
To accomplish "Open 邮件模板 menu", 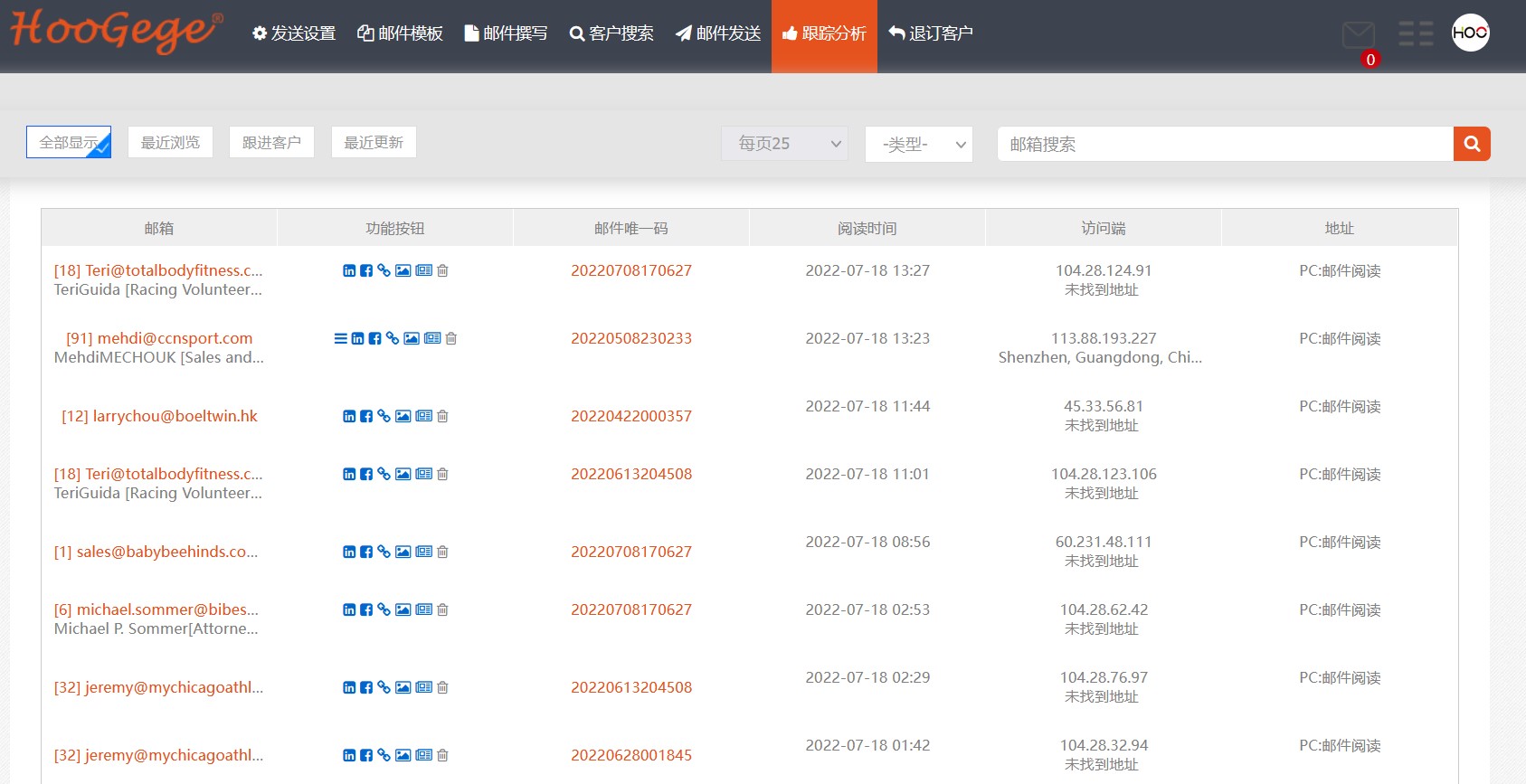I will [x=401, y=33].
